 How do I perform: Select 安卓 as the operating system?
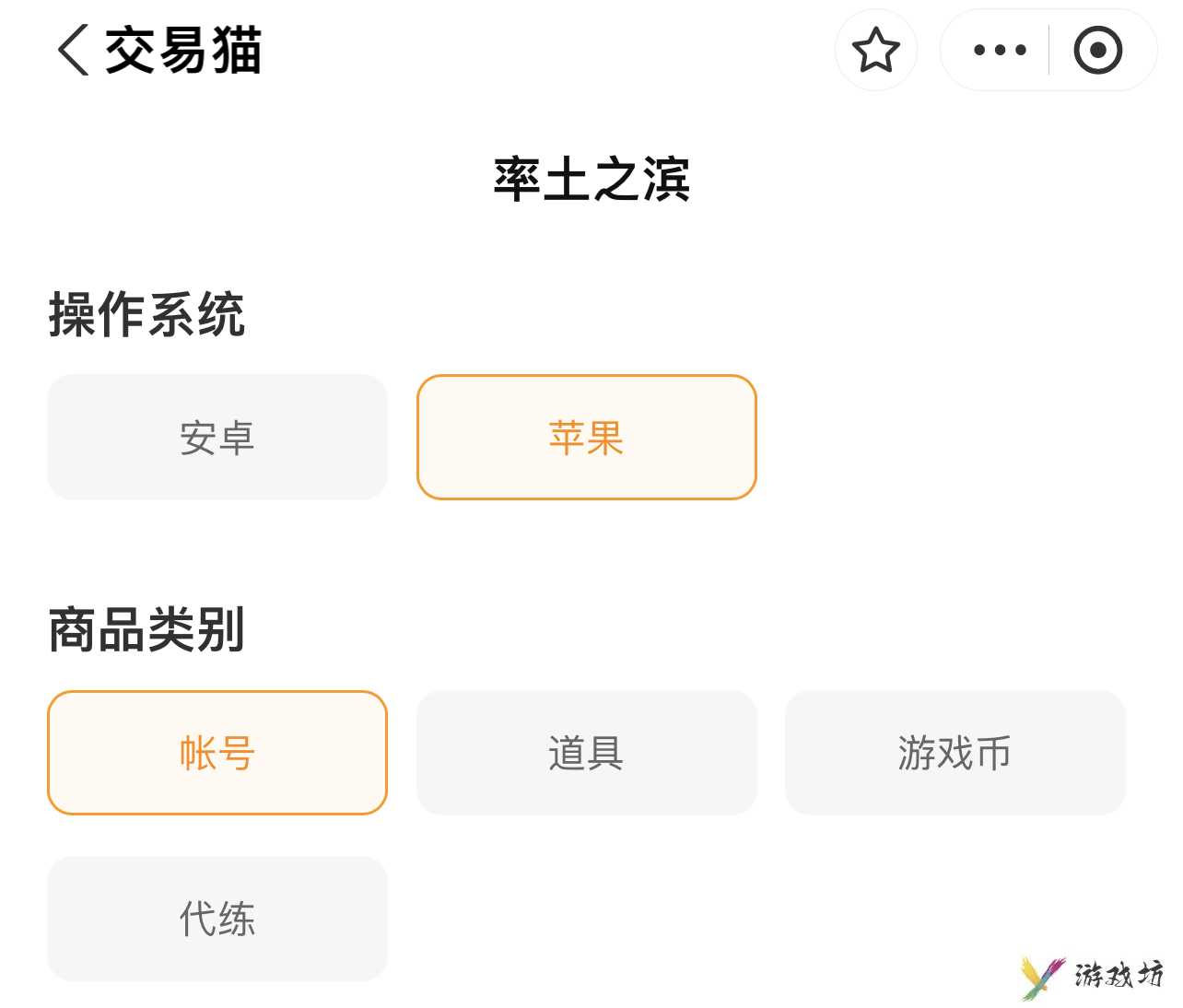217,438
